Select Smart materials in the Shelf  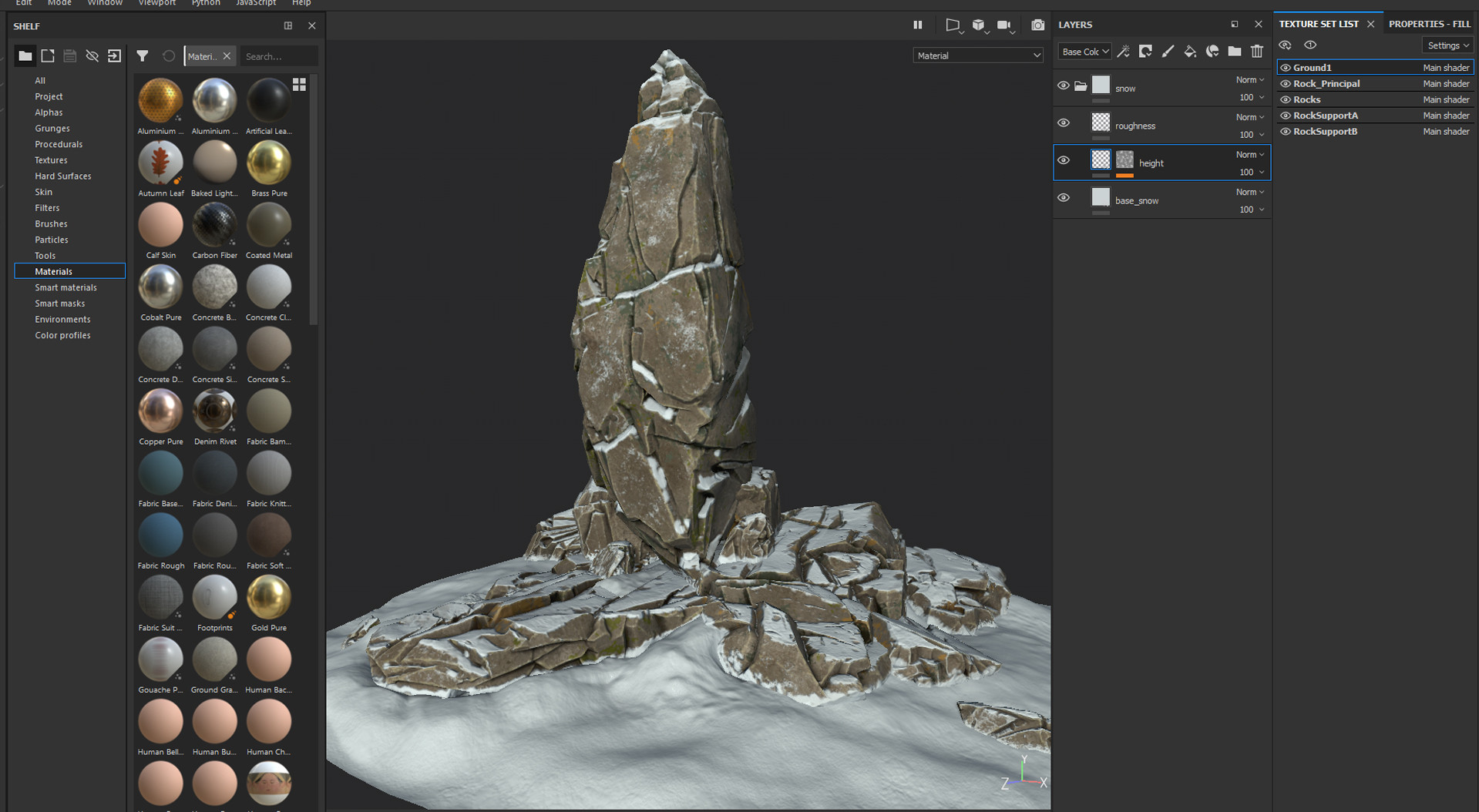coord(66,287)
